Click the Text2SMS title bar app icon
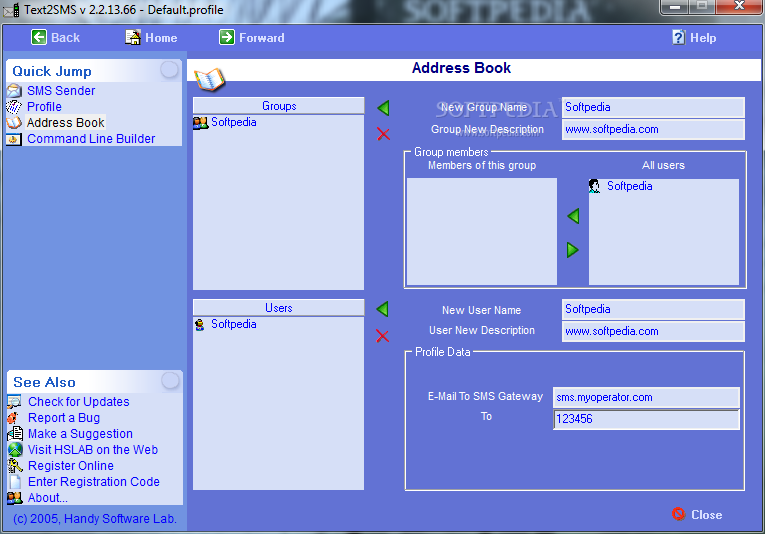 point(11,10)
